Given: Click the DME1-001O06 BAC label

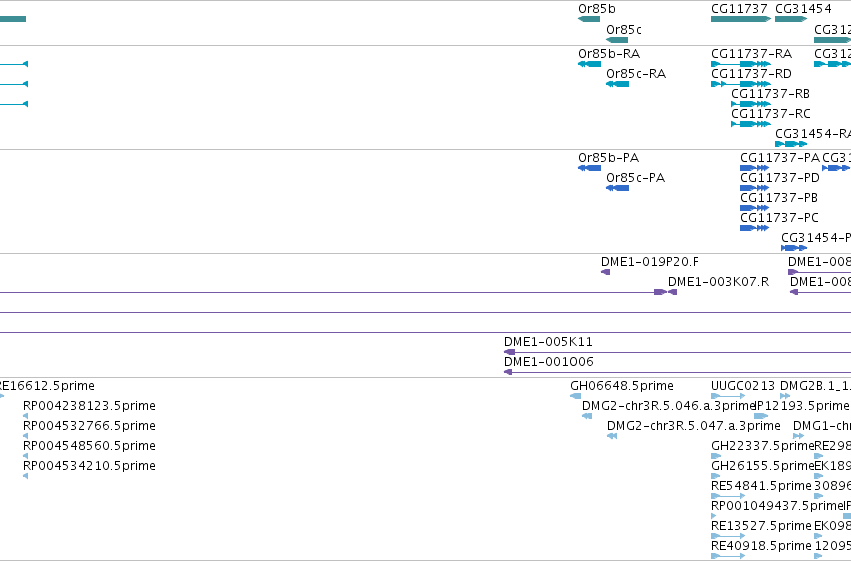Looking at the screenshot, I should [x=549, y=361].
